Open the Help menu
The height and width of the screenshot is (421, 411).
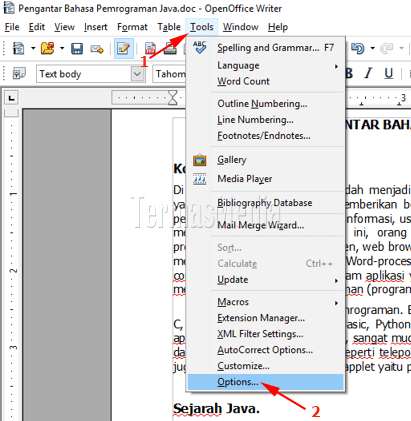tap(278, 27)
